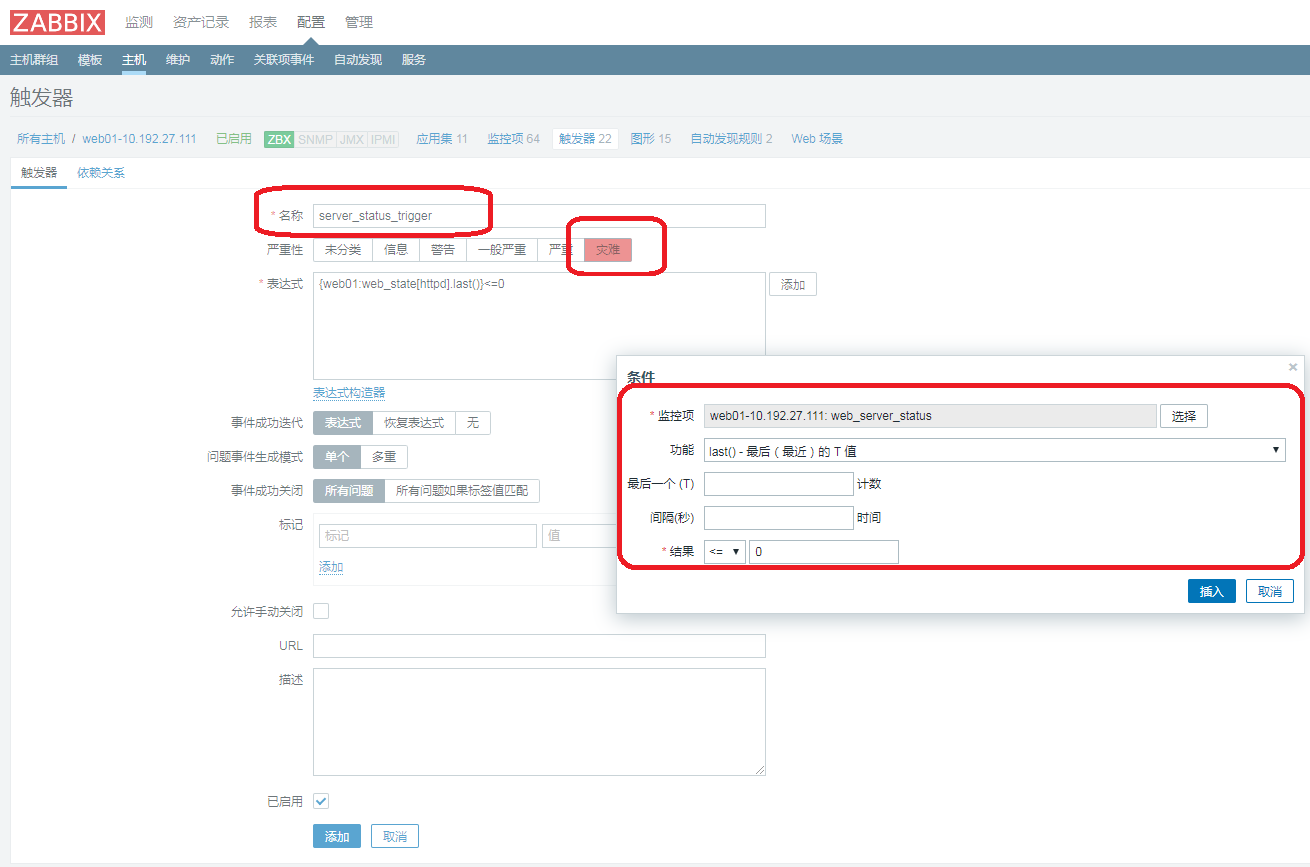Click the IPMI availability badge

click(x=383, y=139)
